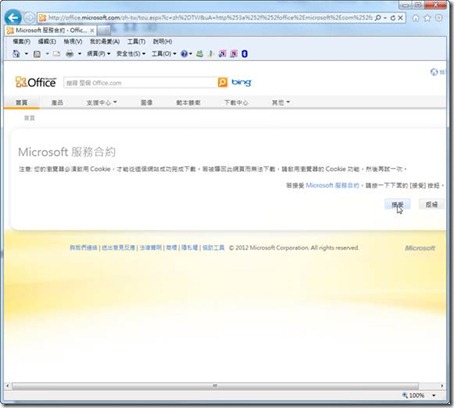Open the 協助工具 footer link
The height and width of the screenshot is (408, 454).
tap(213, 248)
